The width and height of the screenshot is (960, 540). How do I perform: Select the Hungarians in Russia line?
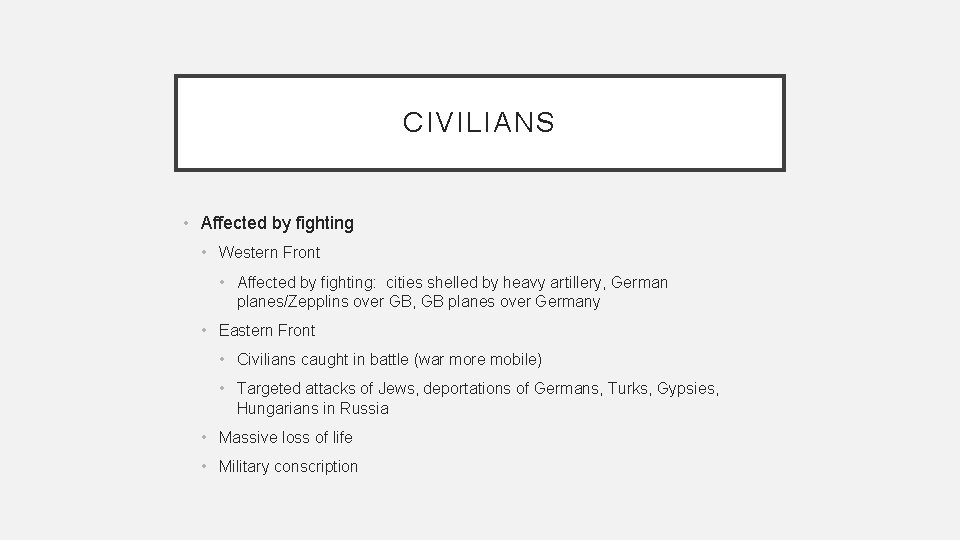pyautogui.click(x=312, y=408)
